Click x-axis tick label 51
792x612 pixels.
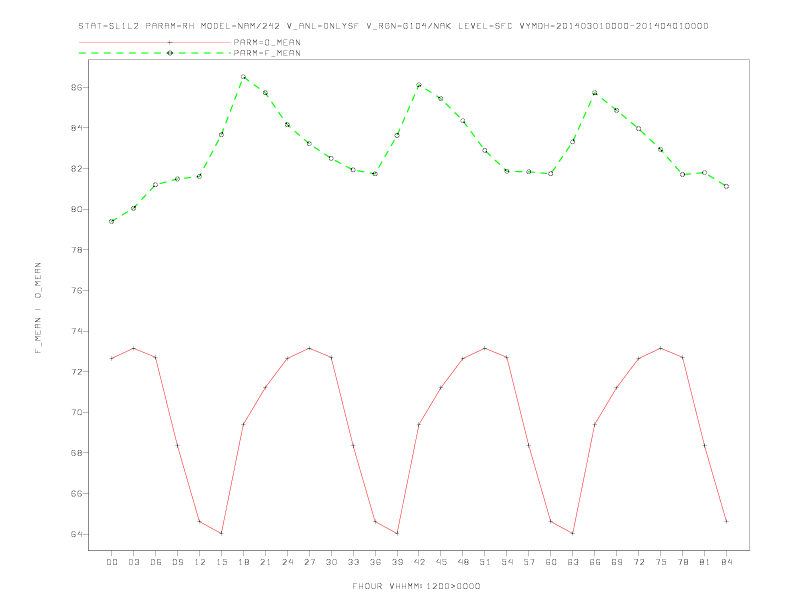[x=485, y=562]
